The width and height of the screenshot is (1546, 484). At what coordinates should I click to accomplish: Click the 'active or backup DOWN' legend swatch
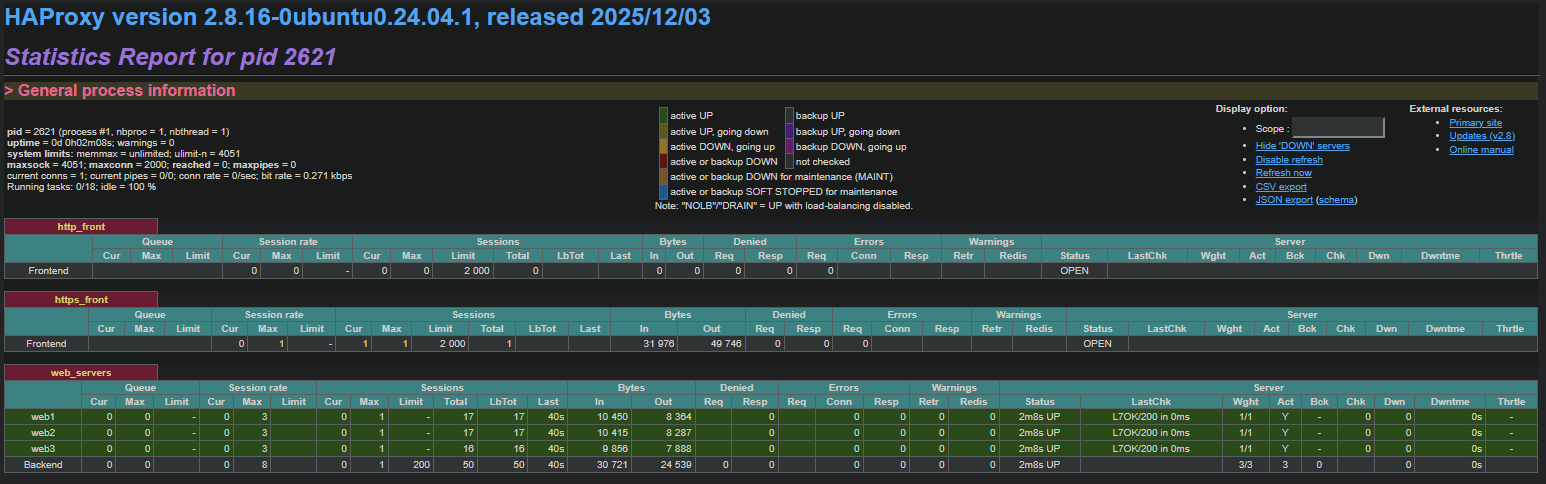[x=663, y=161]
